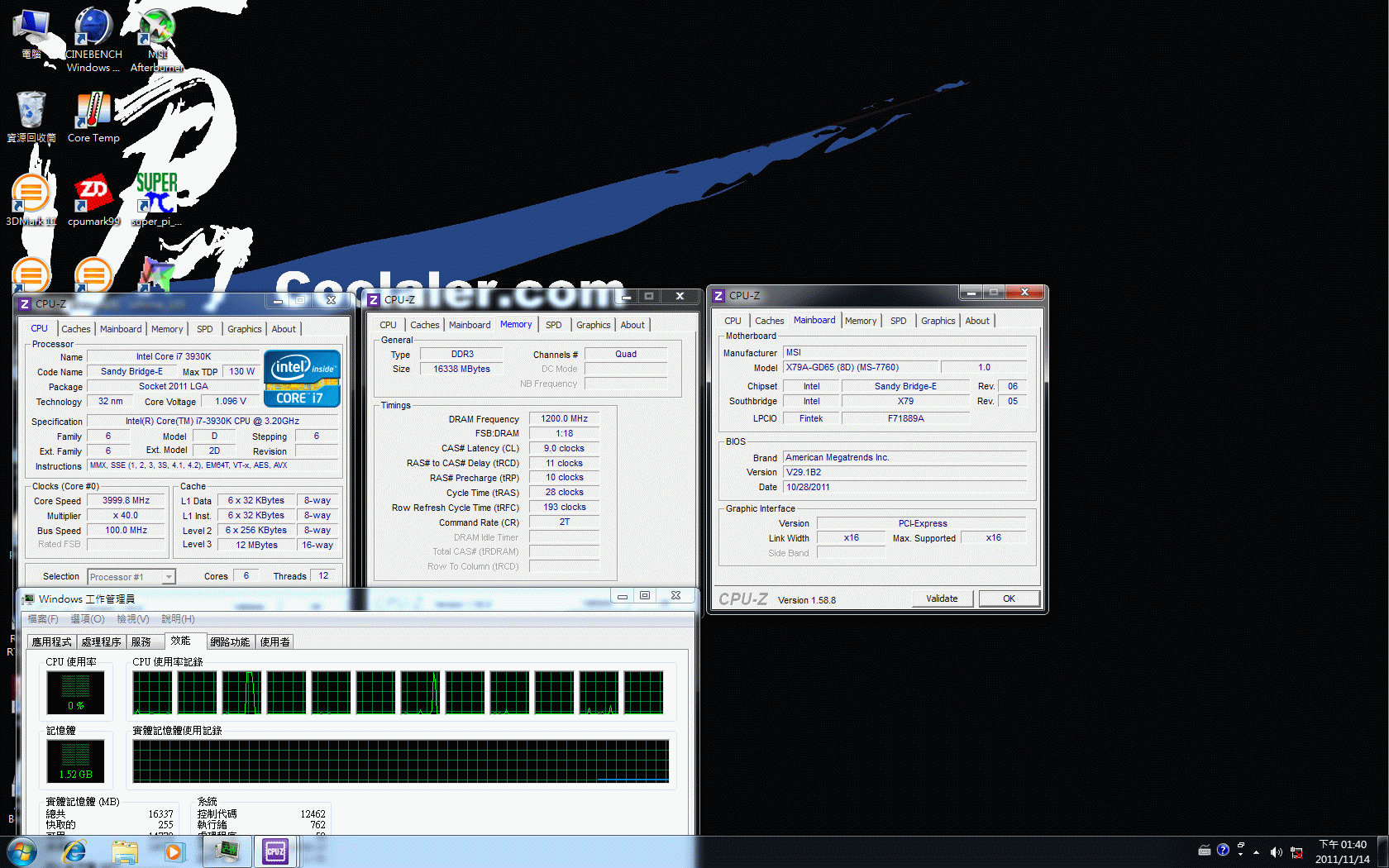Screen dimensions: 1389x868
Task: Switch to 處理程序 tab in Task Manager
Action: (x=101, y=642)
